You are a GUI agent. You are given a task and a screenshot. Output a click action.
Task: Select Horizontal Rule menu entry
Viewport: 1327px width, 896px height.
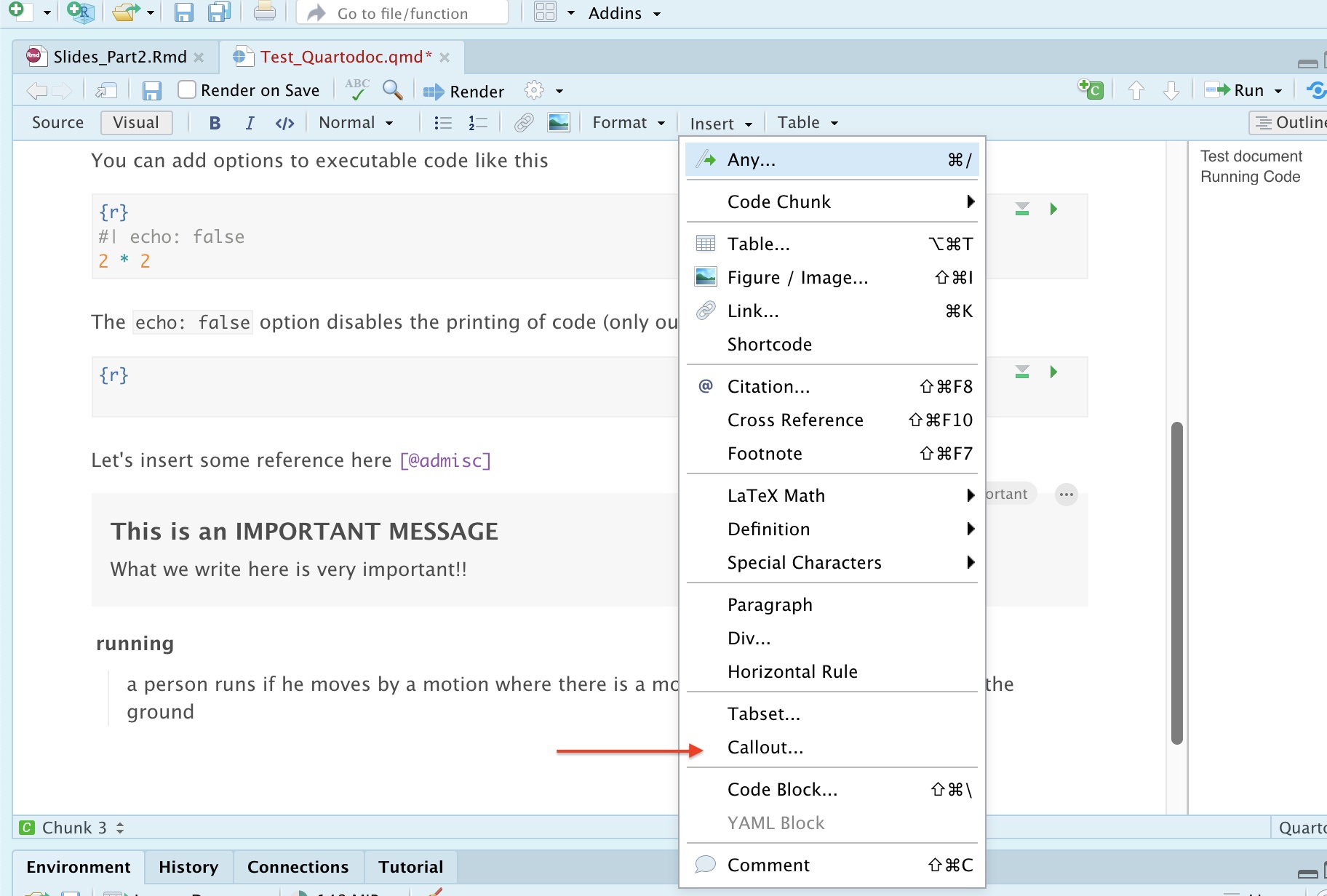(832, 671)
